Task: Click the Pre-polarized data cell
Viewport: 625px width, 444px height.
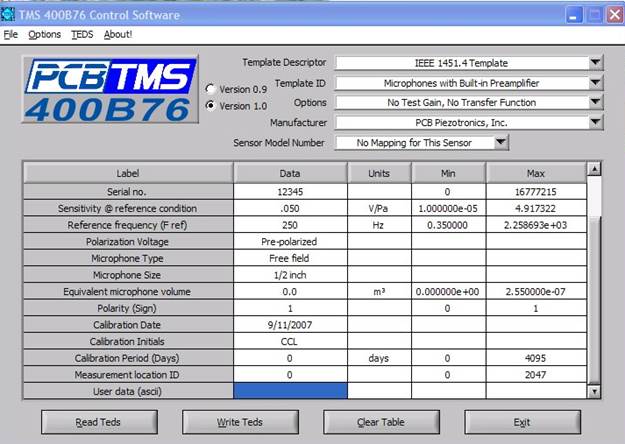Action: [290, 242]
